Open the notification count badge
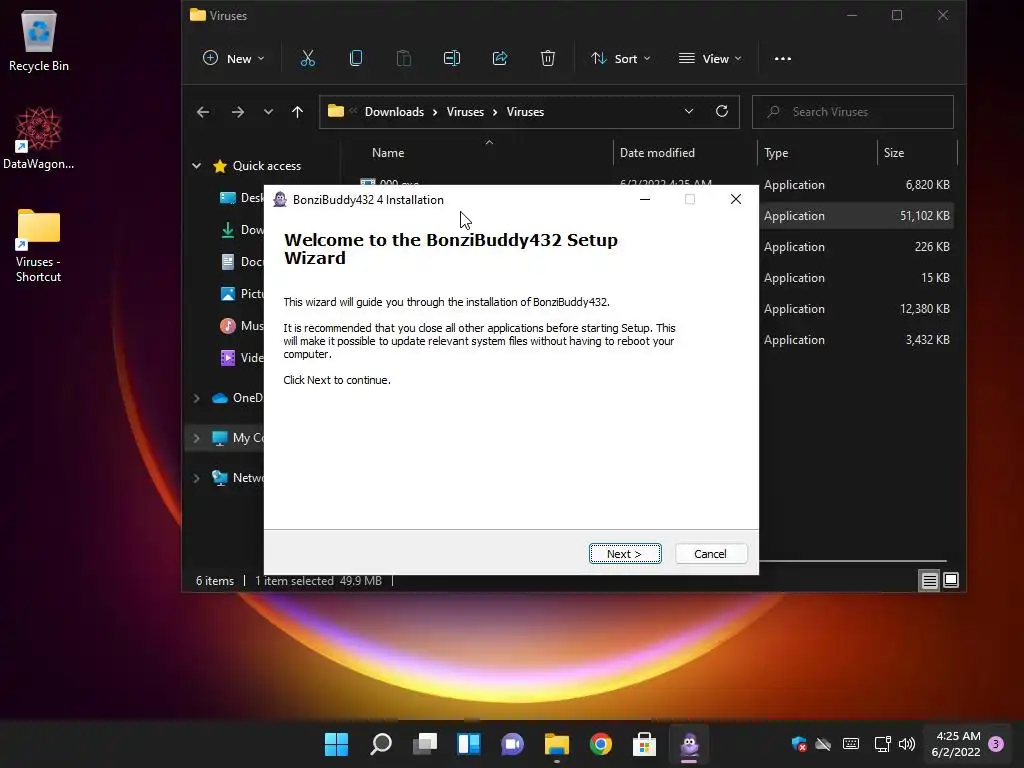Viewport: 1024px width, 768px height. (996, 744)
